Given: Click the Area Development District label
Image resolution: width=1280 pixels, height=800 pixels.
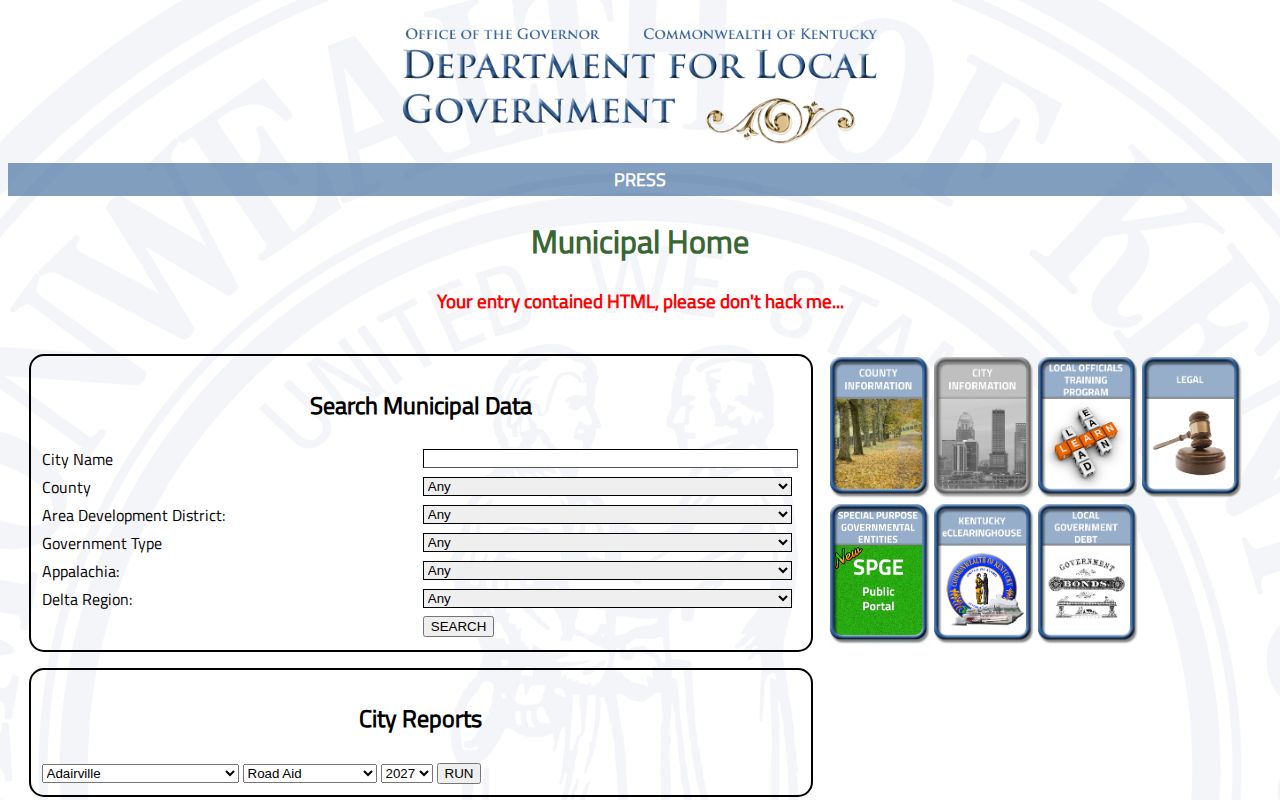Looking at the screenshot, I should [134, 516].
